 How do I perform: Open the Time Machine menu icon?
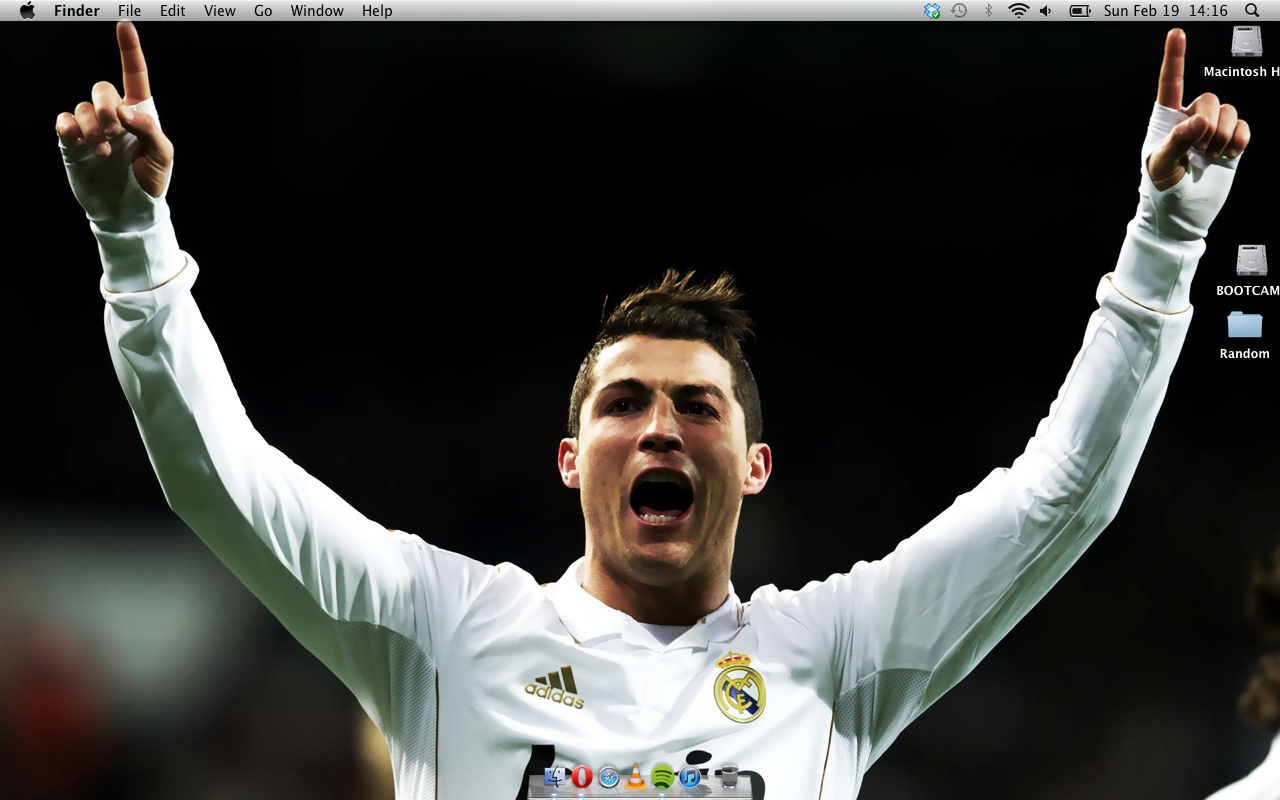[959, 11]
